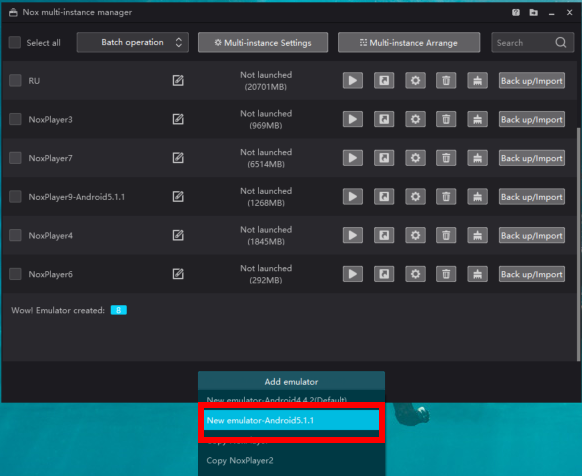Image resolution: width=582 pixels, height=476 pixels.
Task: Collapse the Add emulator menu header
Action: click(x=291, y=381)
